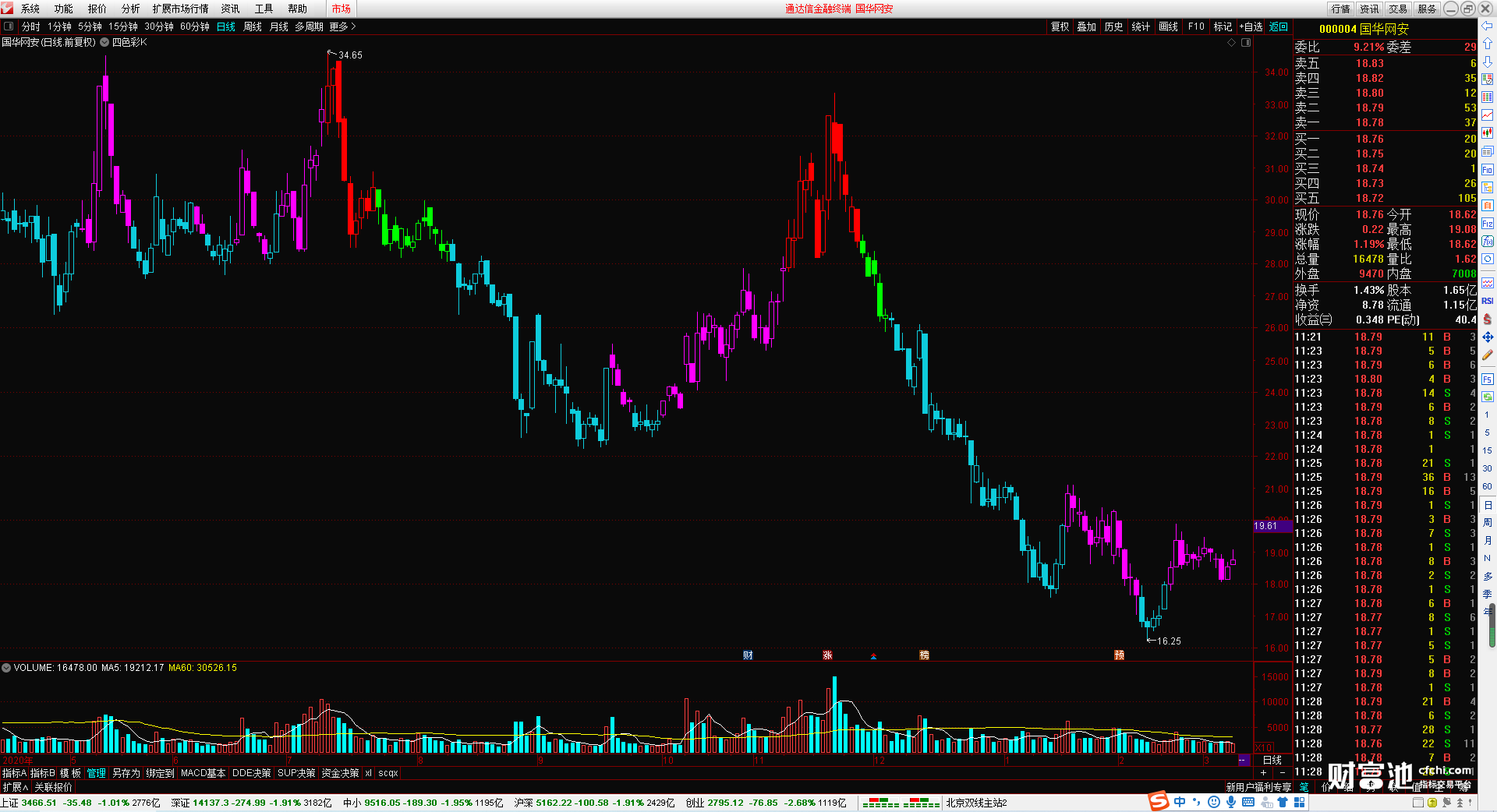This screenshot has height=812, width=1497.
Task: Open the F10 info icon in right sidebar
Action: coord(1487,169)
